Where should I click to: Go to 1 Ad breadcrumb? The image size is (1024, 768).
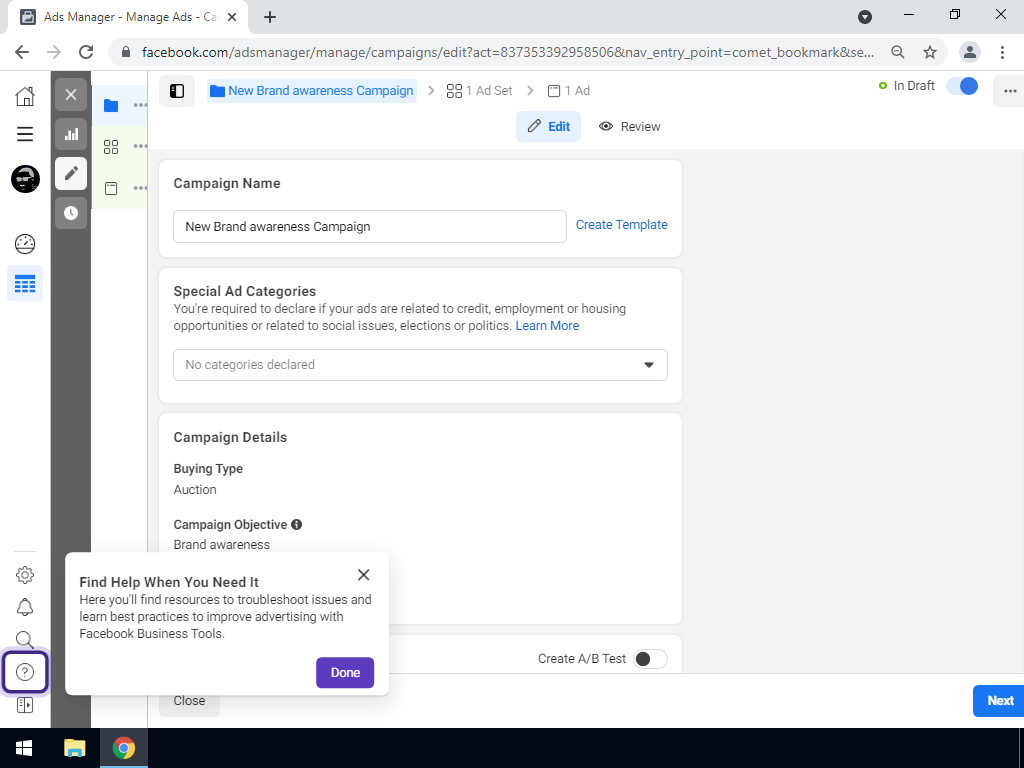568,91
